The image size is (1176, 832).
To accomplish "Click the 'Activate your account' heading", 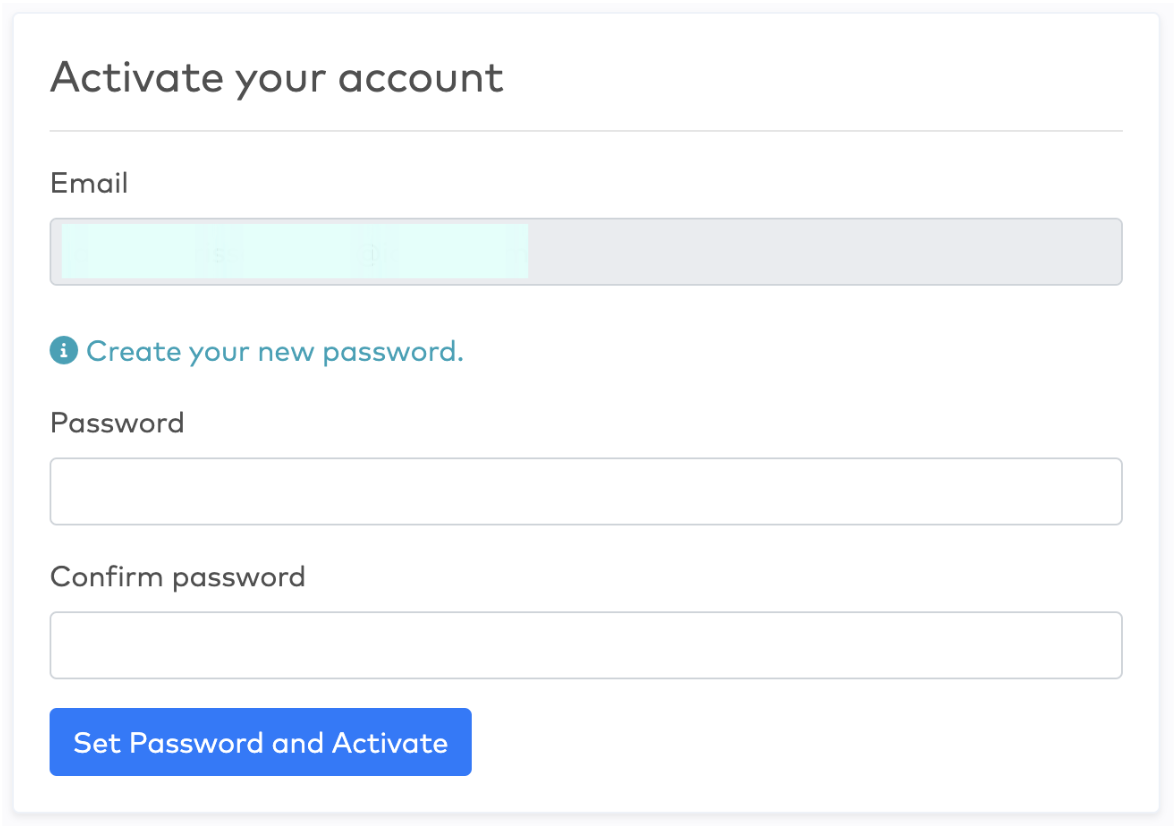I will click(277, 79).
